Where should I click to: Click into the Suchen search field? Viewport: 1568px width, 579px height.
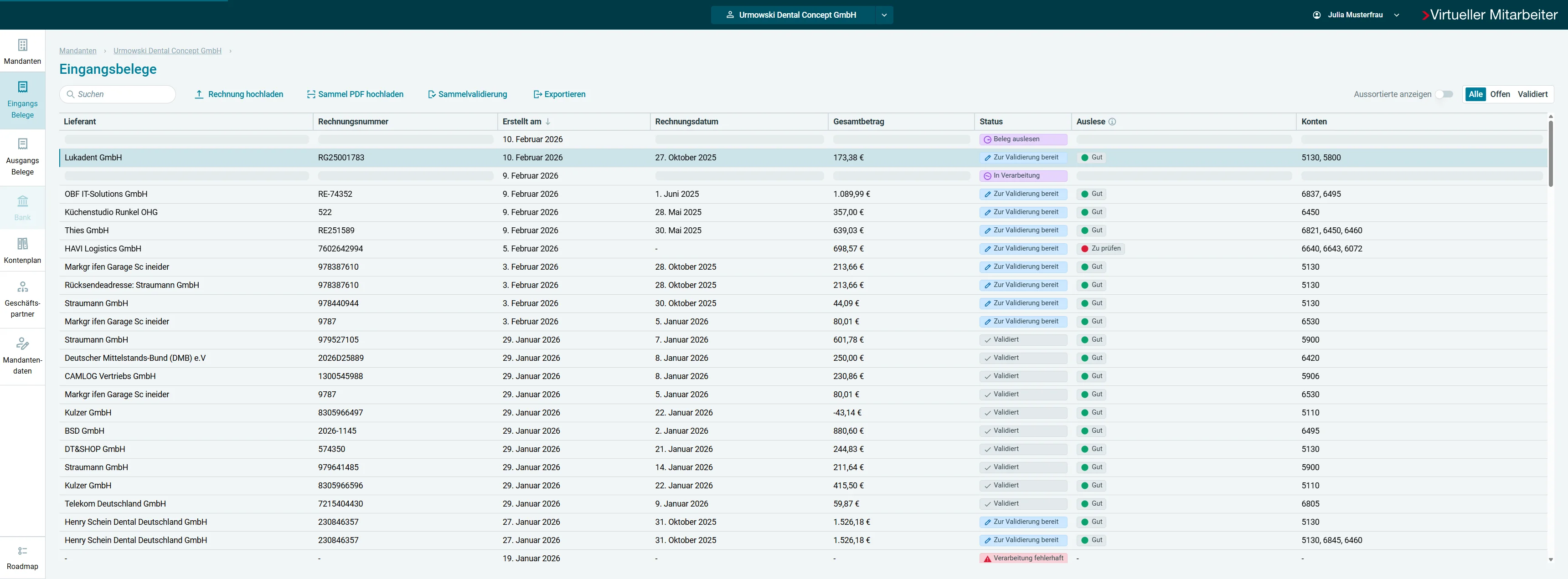coord(118,94)
